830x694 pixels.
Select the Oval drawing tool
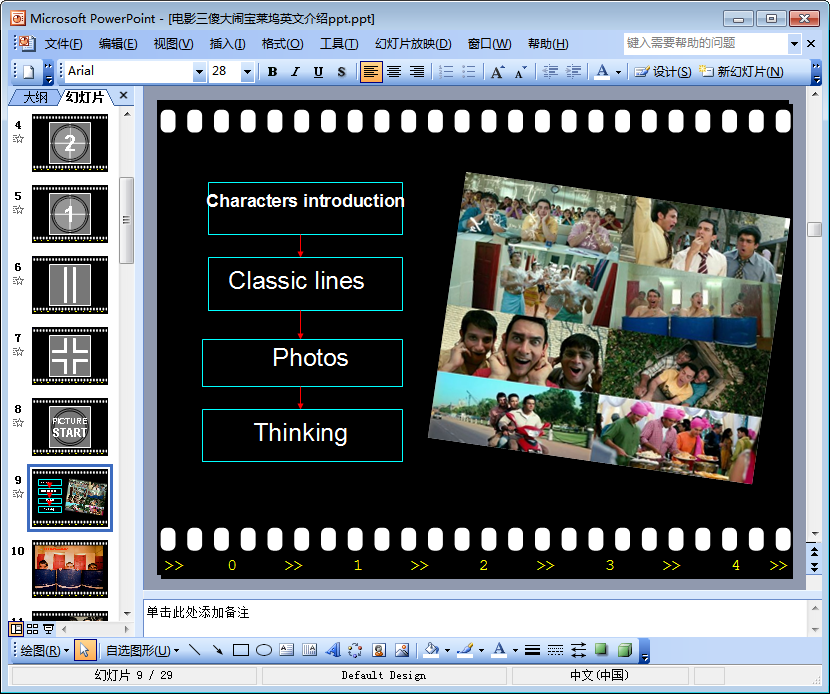(264, 650)
